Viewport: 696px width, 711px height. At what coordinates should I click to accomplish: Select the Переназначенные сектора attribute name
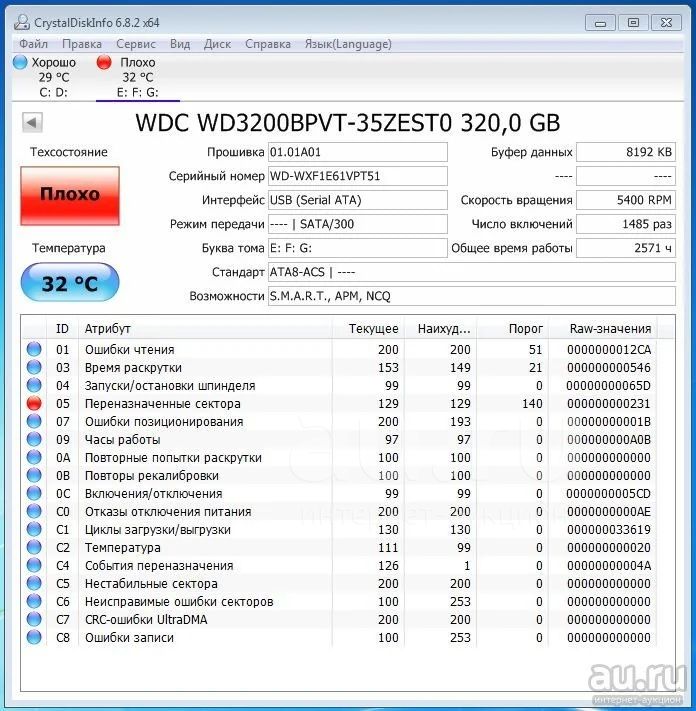pyautogui.click(x=163, y=404)
